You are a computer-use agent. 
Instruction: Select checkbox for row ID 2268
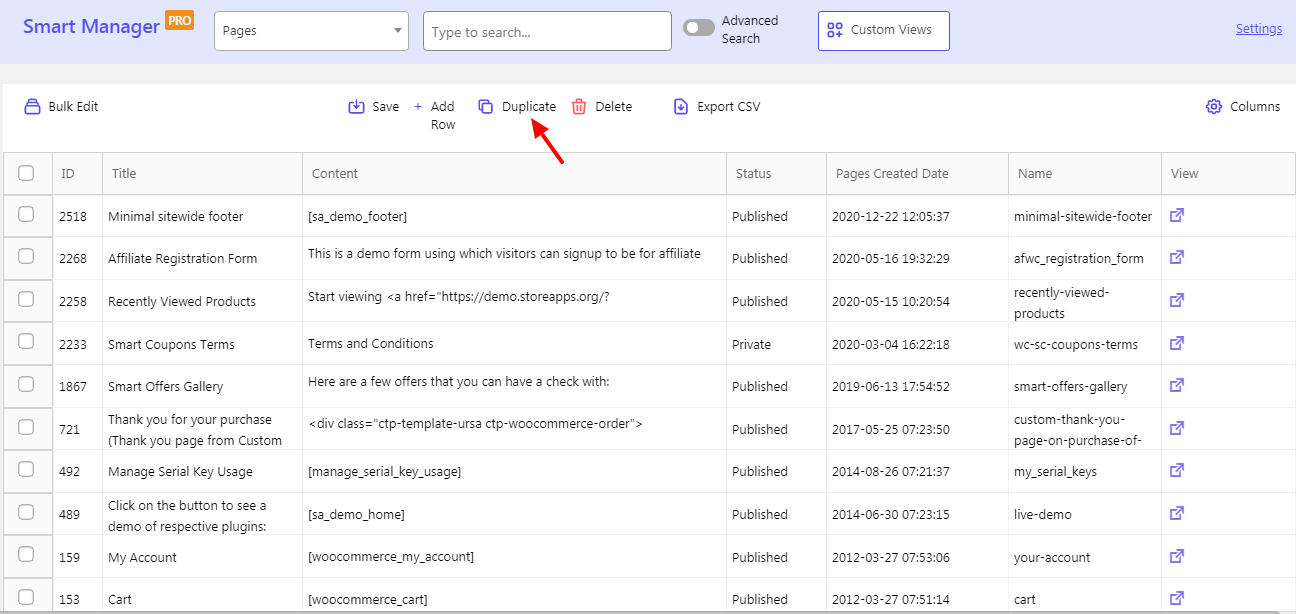tap(26, 256)
